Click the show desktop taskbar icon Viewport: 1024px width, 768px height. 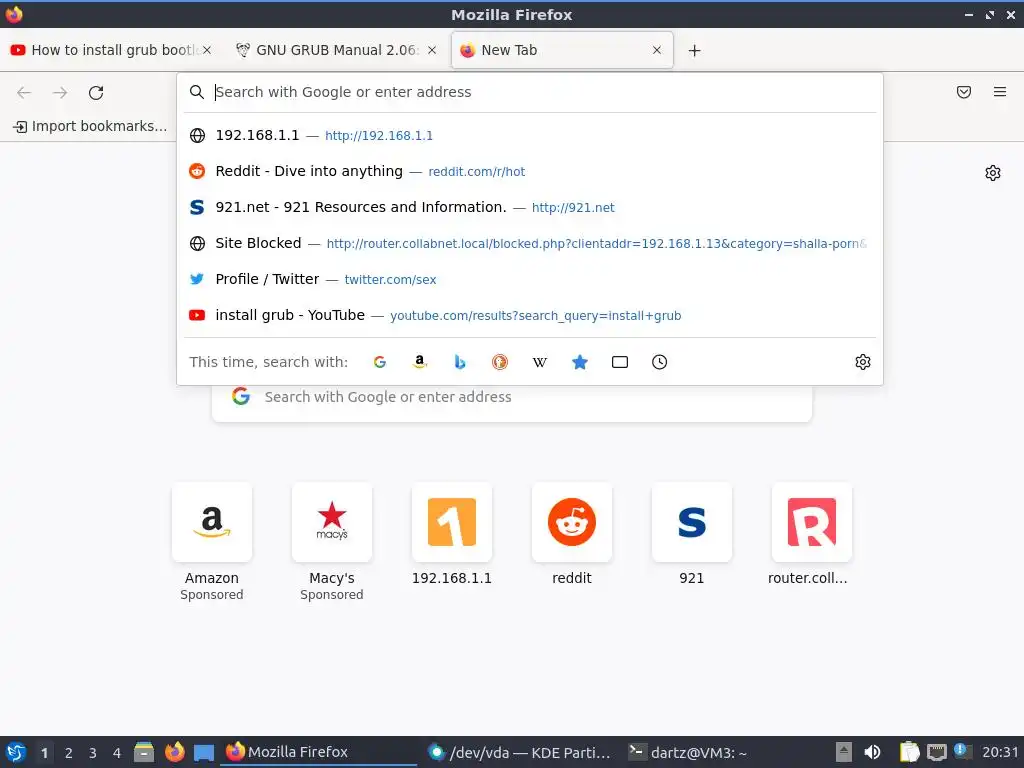(x=204, y=752)
